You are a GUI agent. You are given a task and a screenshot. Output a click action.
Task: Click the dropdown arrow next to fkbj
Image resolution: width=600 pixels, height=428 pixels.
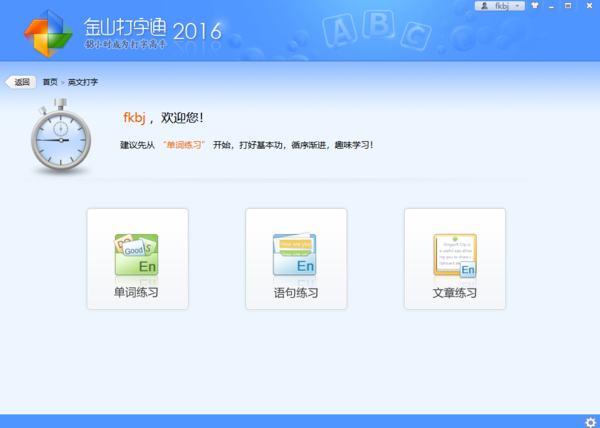click(518, 6)
